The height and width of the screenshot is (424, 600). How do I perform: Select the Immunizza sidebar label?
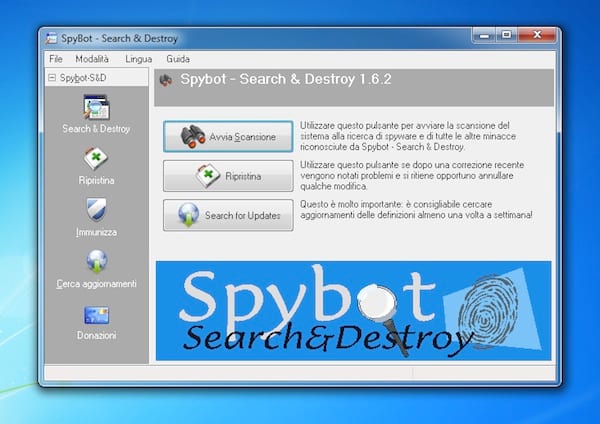96,232
